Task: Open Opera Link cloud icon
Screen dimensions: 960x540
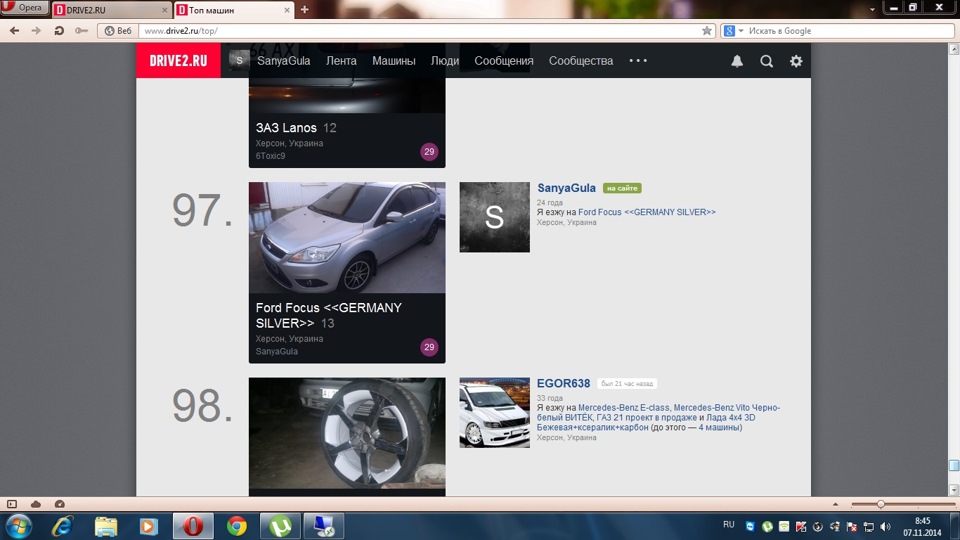Action: tap(36, 504)
